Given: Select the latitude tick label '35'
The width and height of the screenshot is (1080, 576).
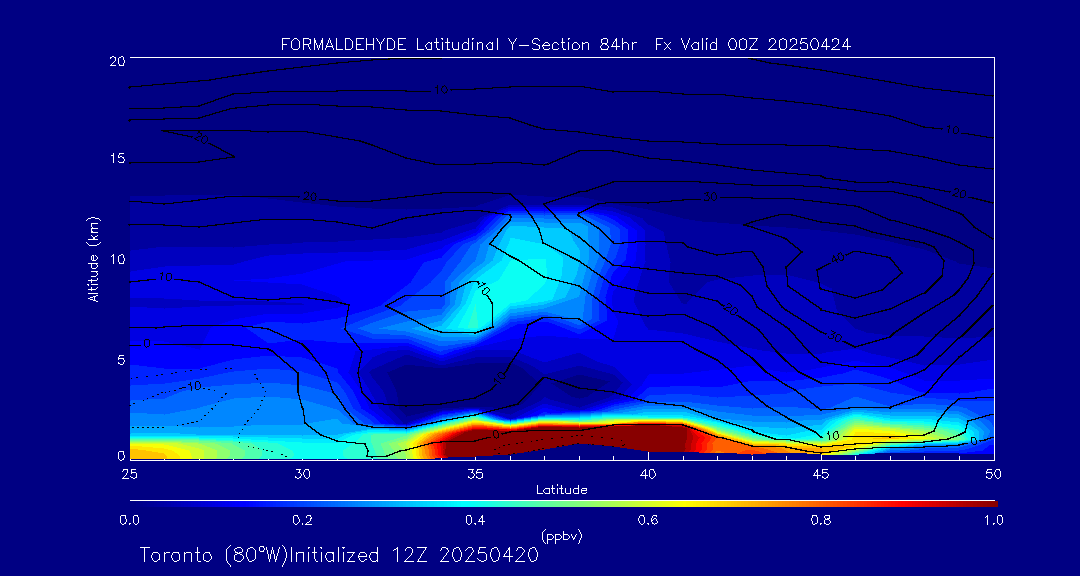Looking at the screenshot, I should 475,474.
